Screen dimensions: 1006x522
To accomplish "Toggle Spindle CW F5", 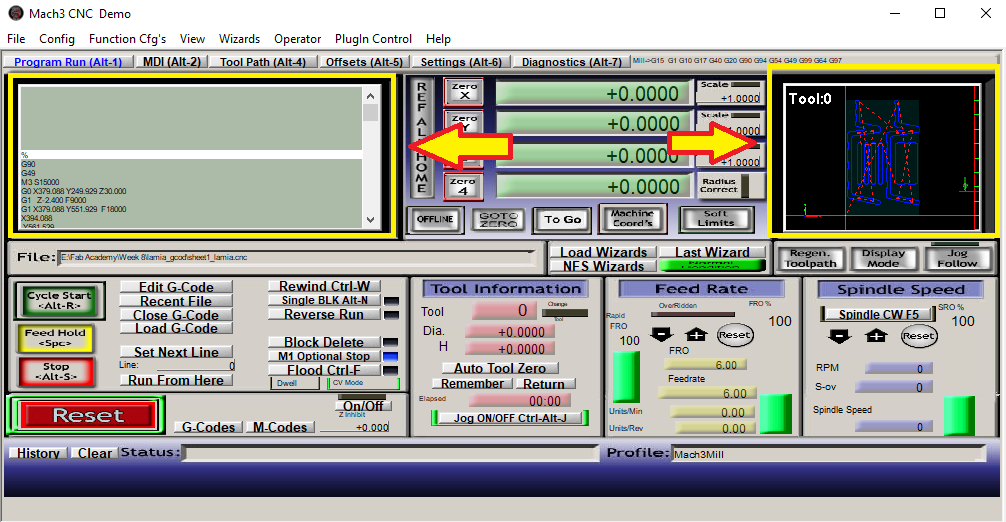I will (x=878, y=314).
